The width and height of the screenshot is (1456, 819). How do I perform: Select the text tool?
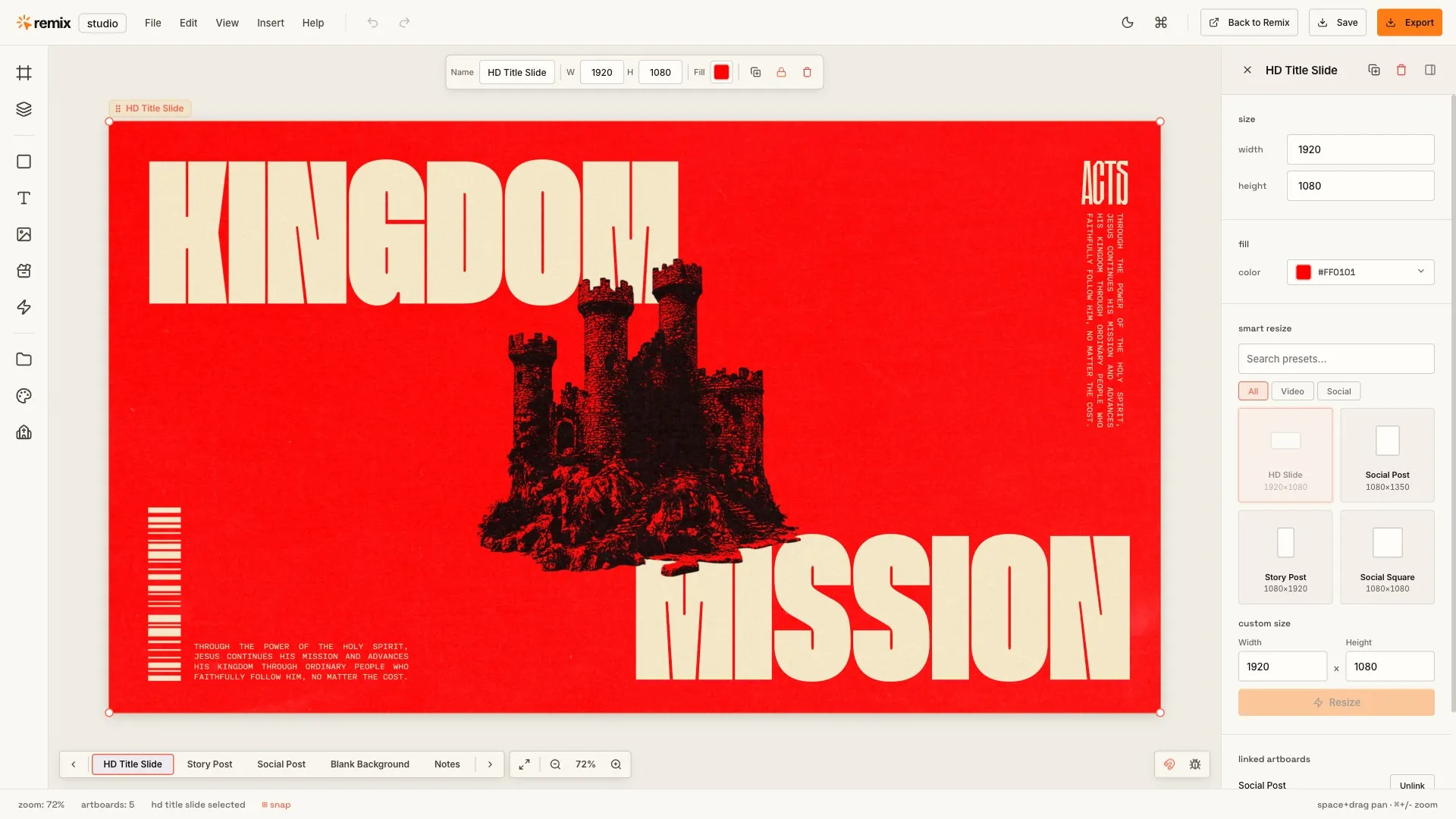click(x=24, y=198)
